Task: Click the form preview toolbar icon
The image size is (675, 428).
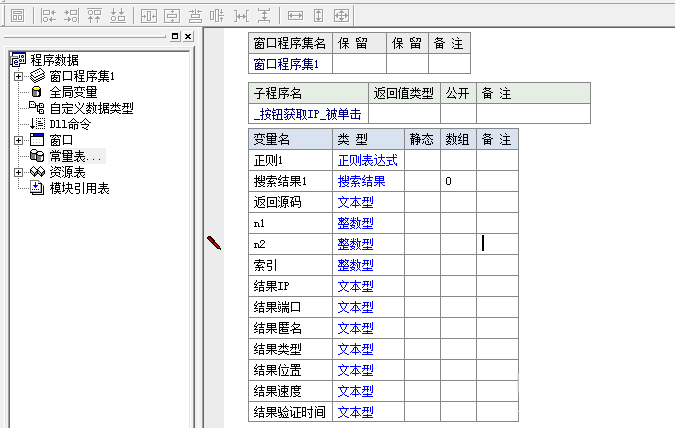Action: point(17,15)
